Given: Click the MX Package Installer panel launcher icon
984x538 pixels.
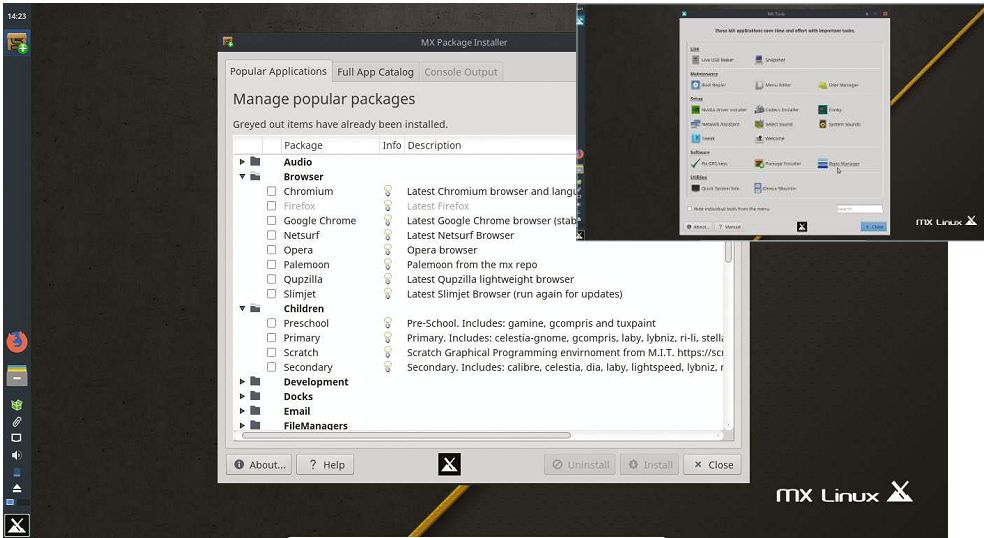Looking at the screenshot, I should click(17, 43).
